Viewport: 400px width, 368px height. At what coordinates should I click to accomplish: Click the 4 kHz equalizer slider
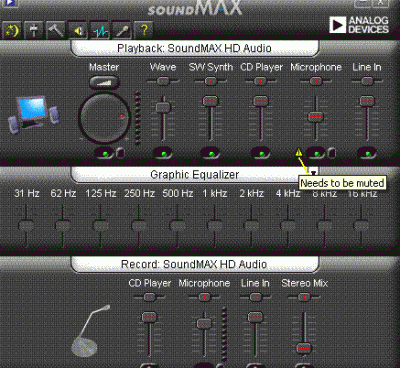click(x=288, y=226)
